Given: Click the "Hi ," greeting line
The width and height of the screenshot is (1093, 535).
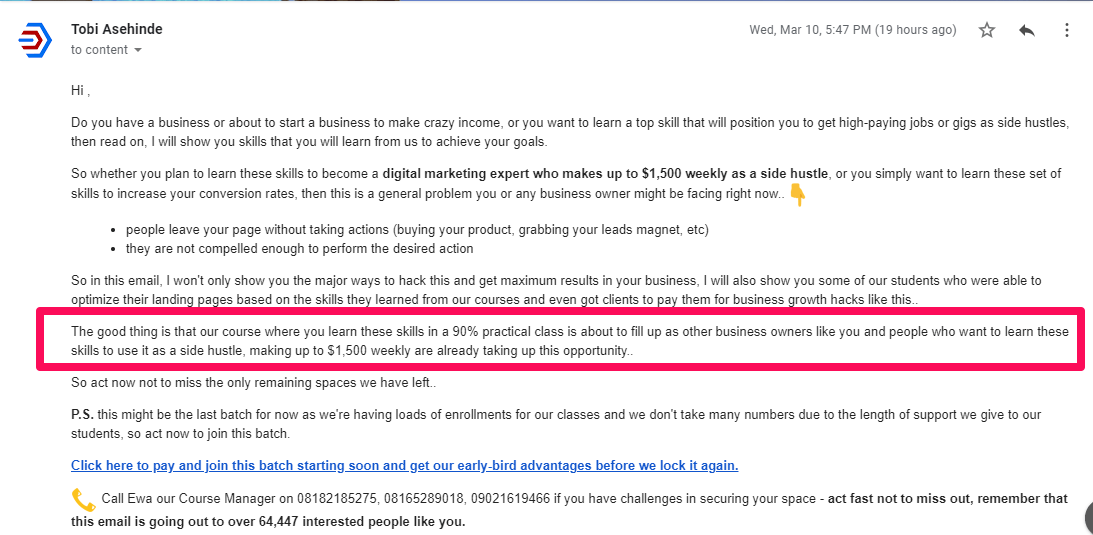Looking at the screenshot, I should (81, 91).
